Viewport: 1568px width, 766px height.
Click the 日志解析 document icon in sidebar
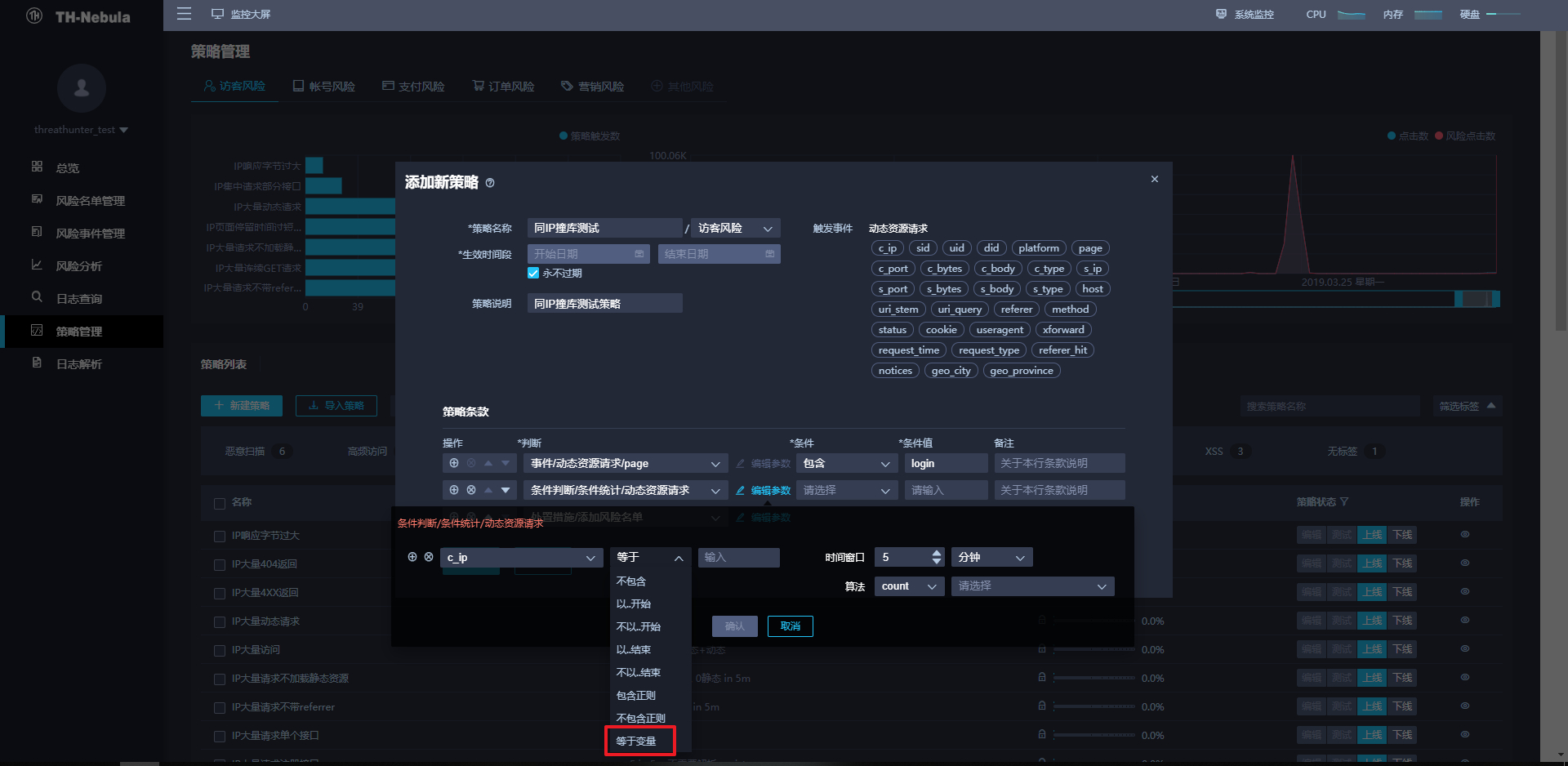point(37,363)
